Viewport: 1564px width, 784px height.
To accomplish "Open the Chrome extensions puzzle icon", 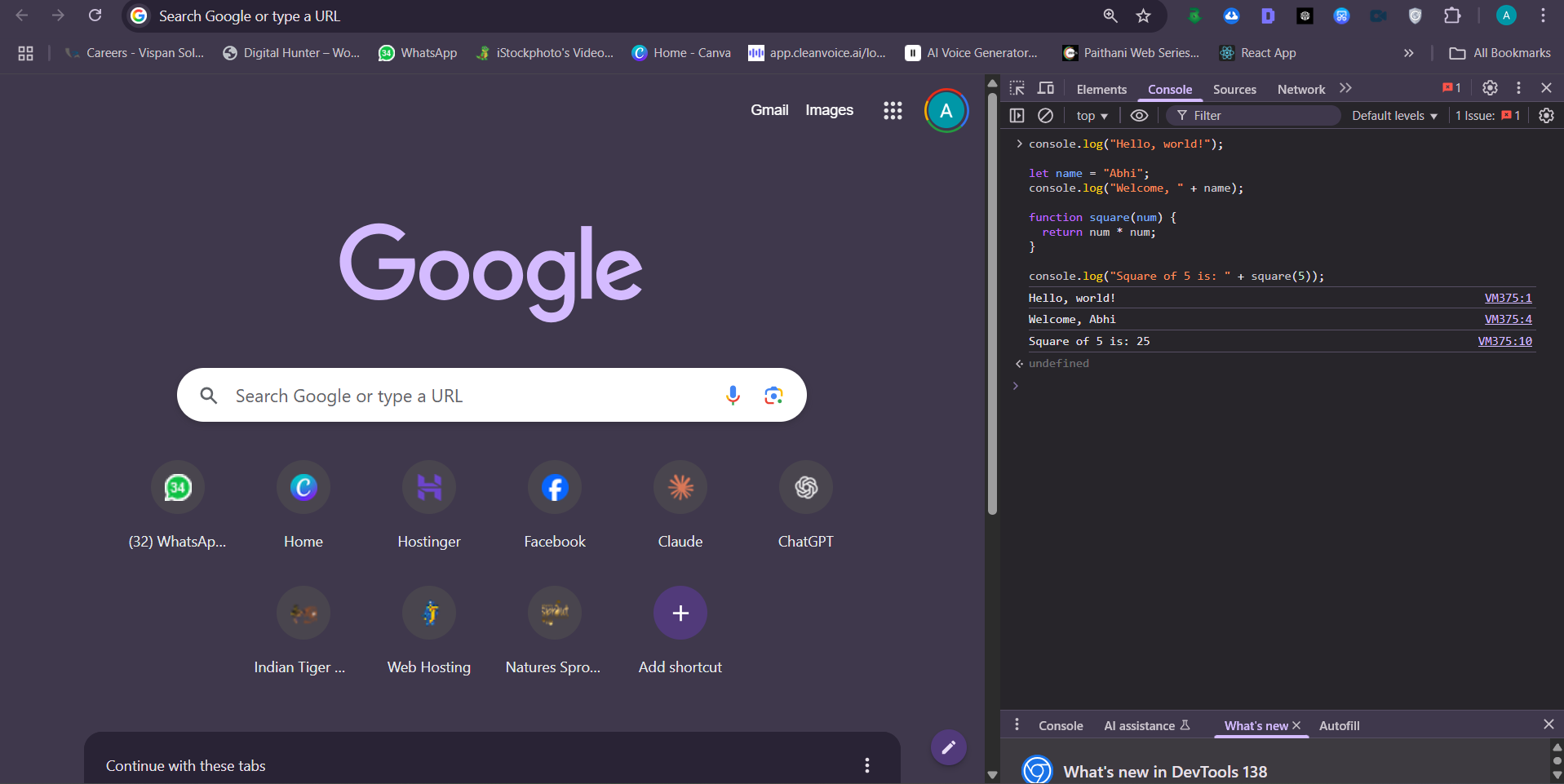I will (x=1452, y=16).
